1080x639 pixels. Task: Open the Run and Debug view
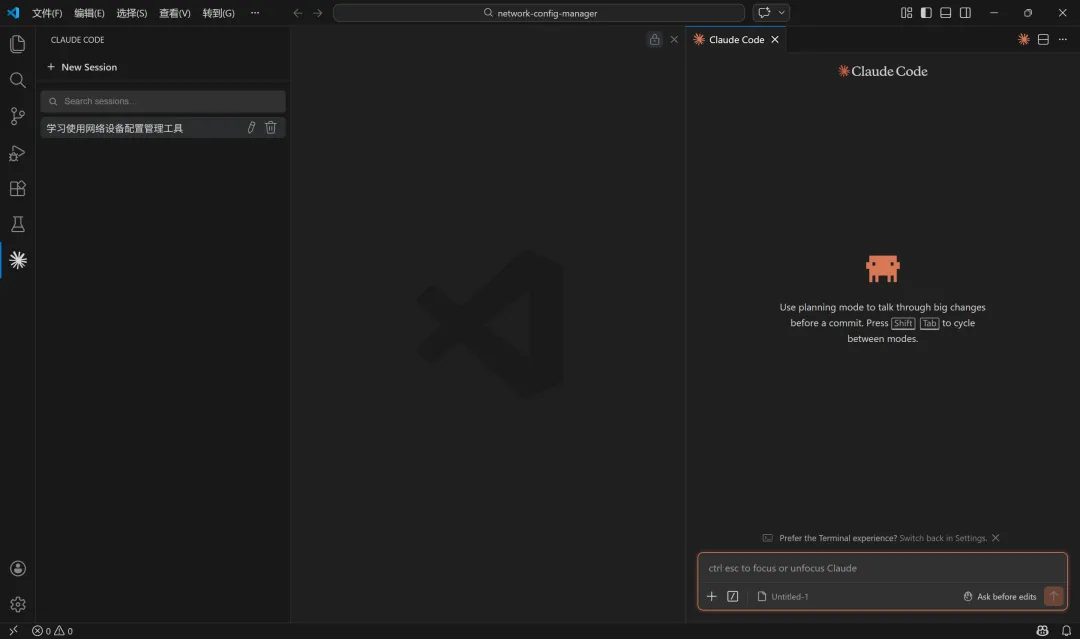point(18,152)
